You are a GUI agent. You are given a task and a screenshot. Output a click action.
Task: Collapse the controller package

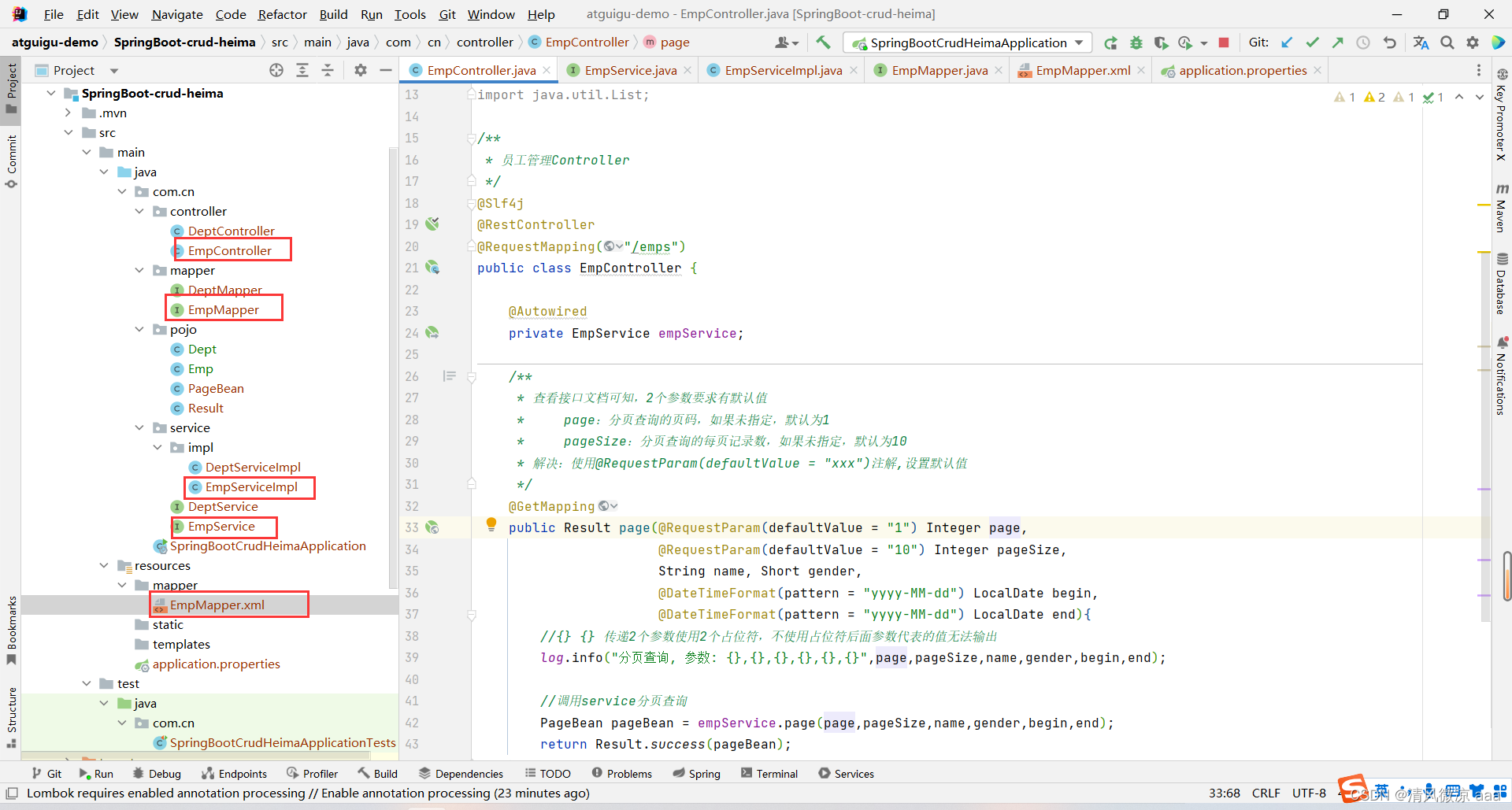[139, 211]
